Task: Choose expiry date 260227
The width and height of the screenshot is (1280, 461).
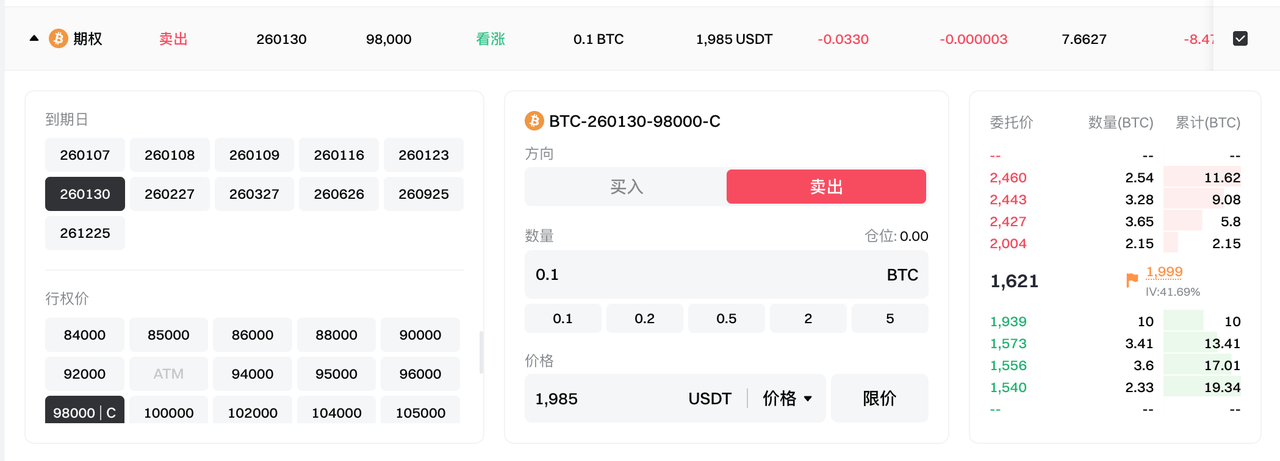Action: tap(170, 194)
